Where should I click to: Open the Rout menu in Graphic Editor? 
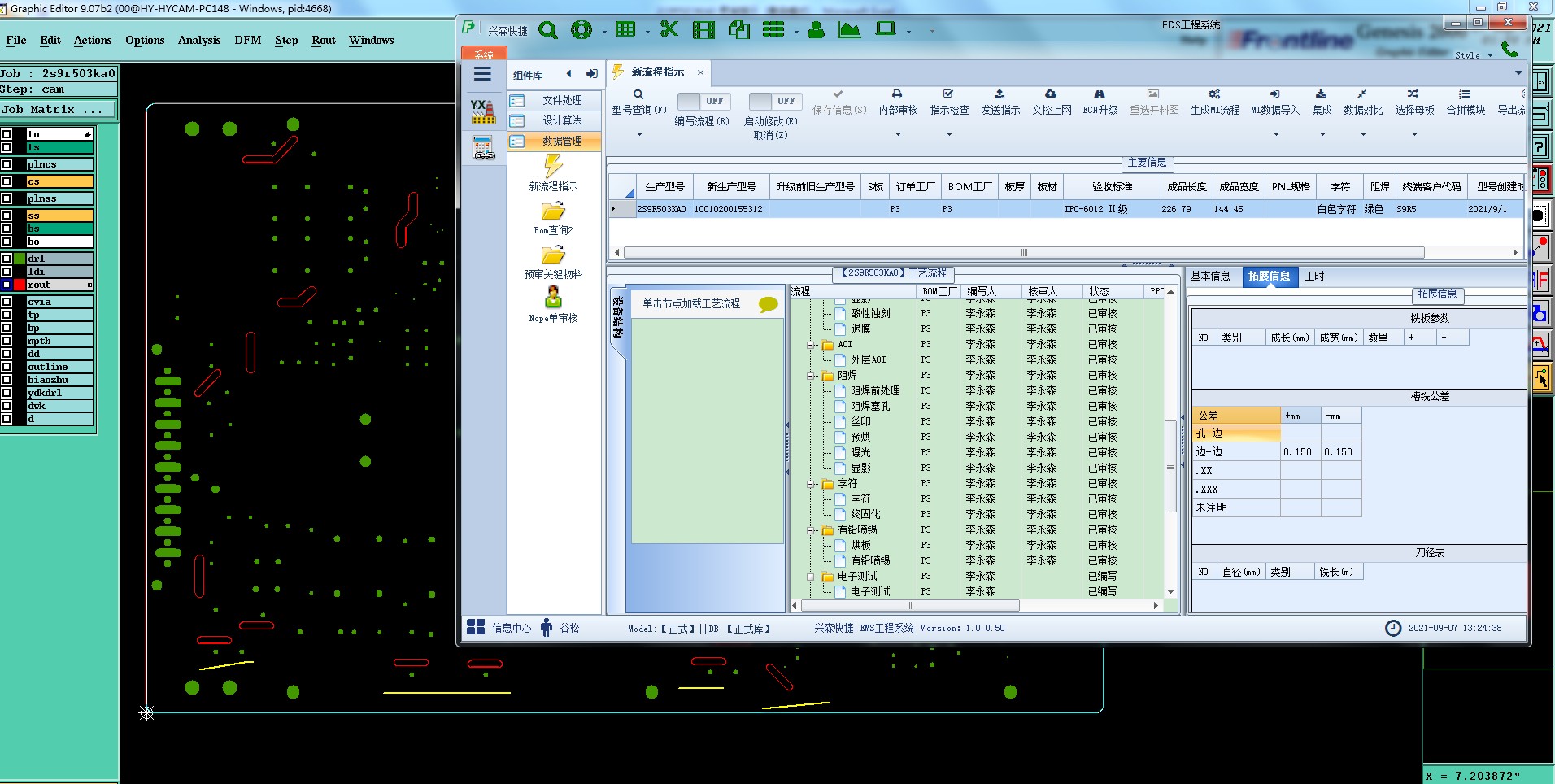(x=324, y=40)
